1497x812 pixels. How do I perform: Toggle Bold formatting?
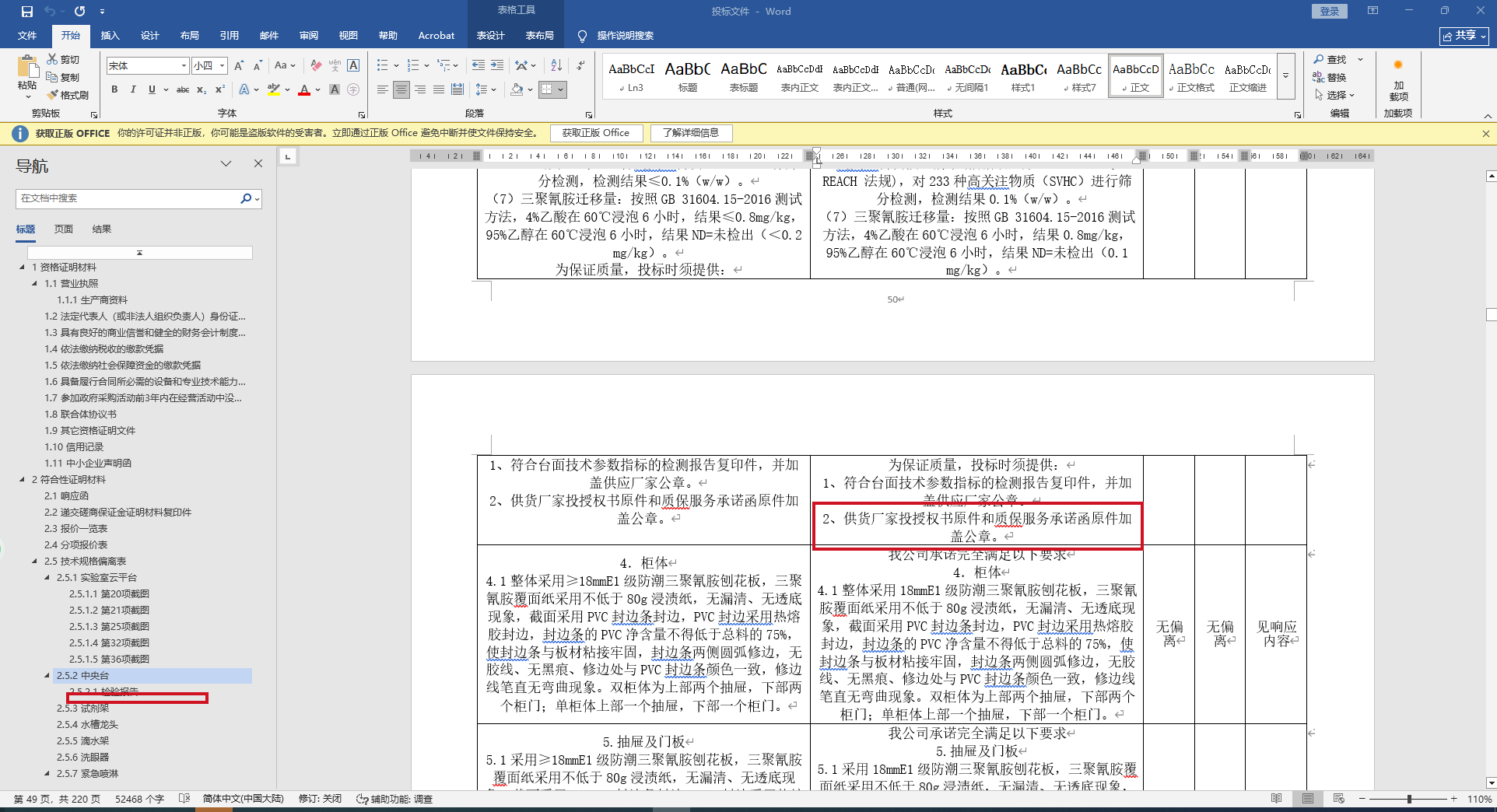[x=114, y=90]
